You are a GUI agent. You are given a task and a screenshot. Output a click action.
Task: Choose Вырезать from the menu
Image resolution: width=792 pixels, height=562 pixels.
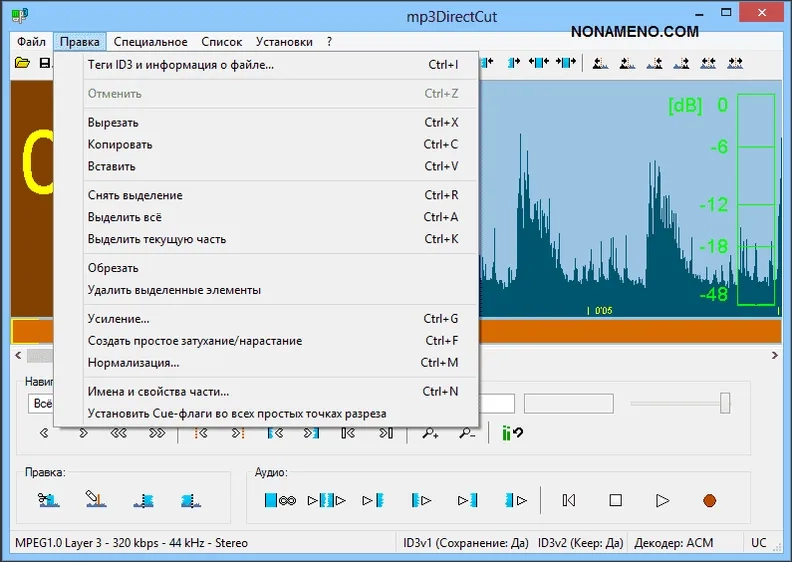[x=113, y=123]
